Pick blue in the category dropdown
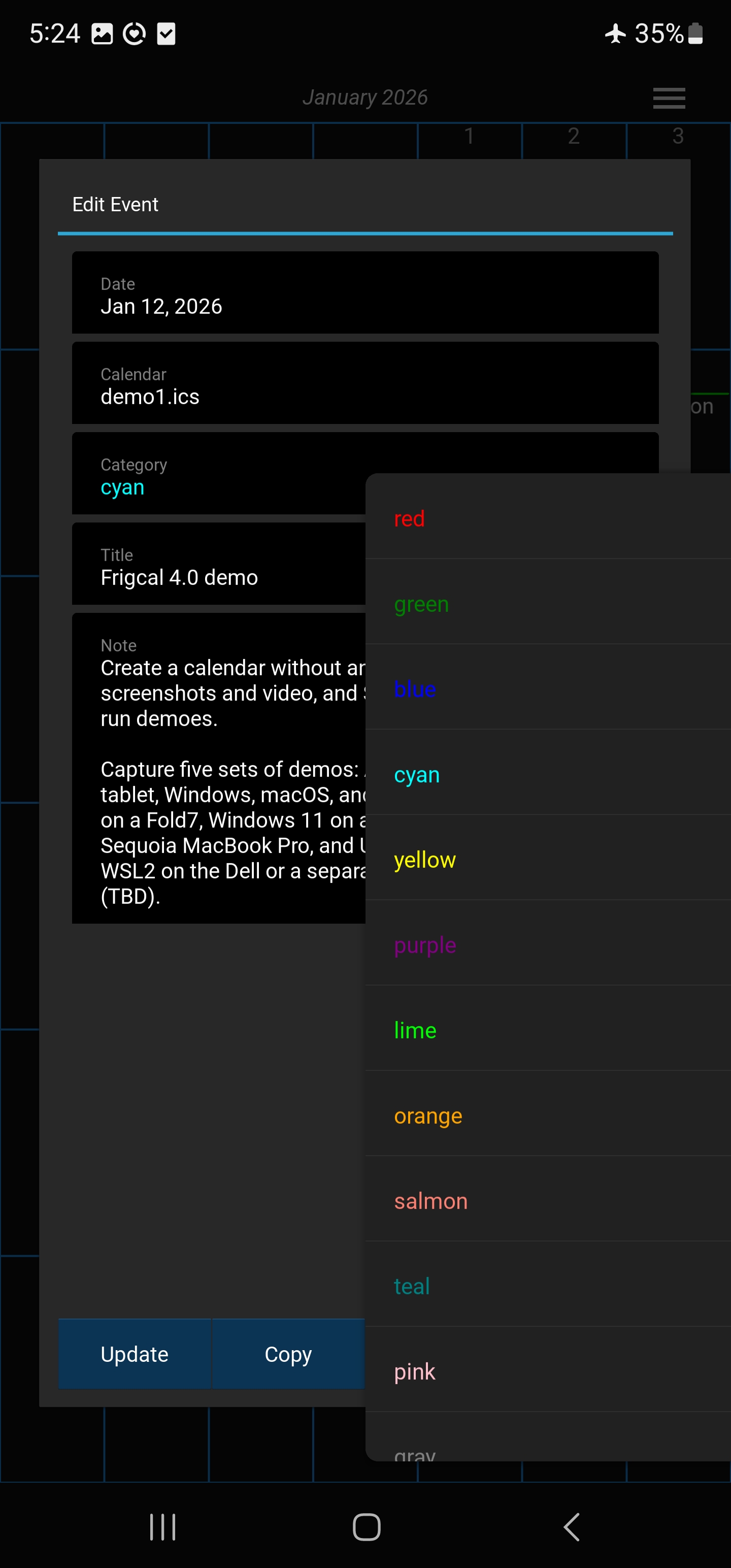 (548, 689)
